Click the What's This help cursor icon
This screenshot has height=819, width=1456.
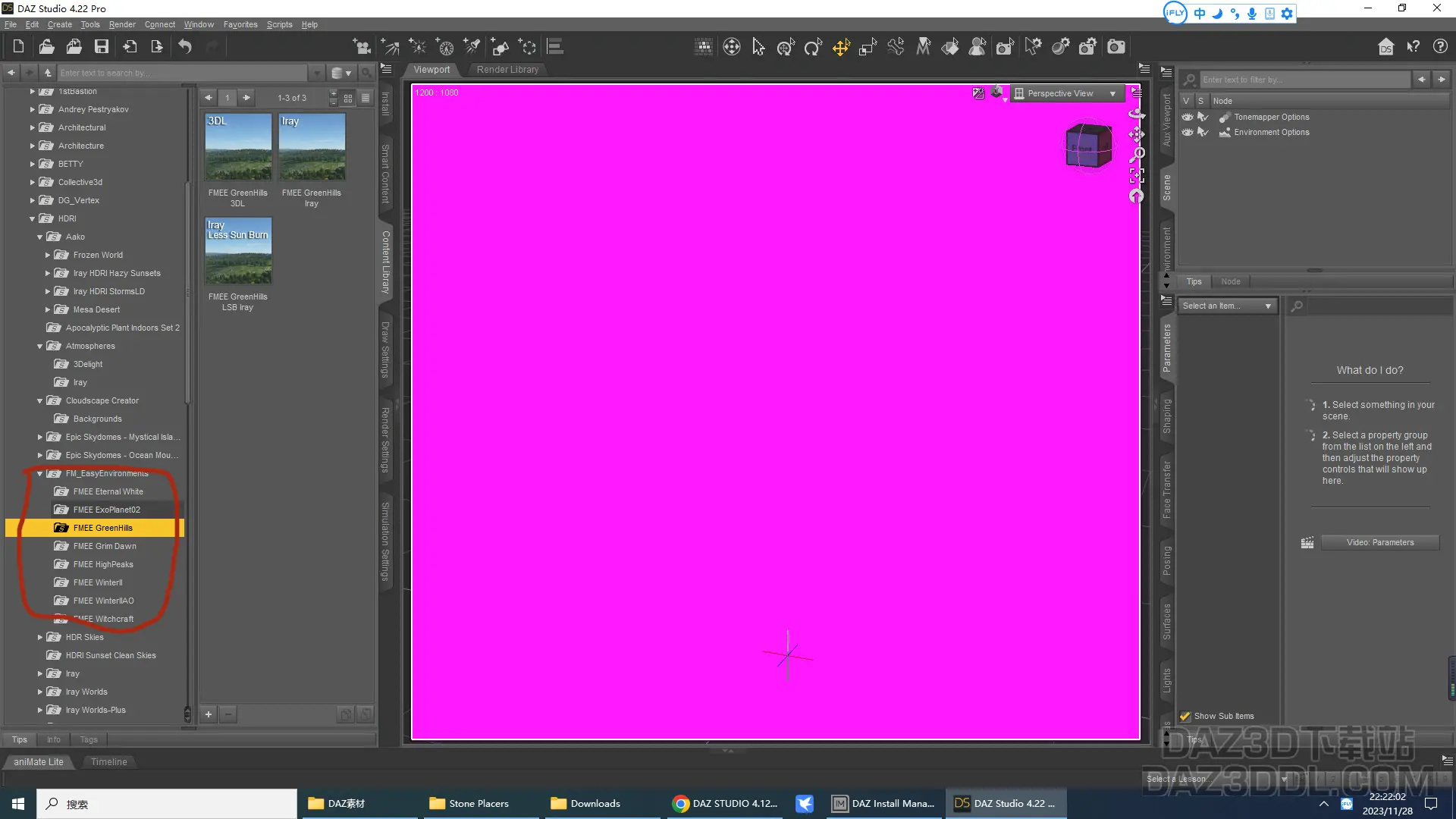pyautogui.click(x=1413, y=47)
